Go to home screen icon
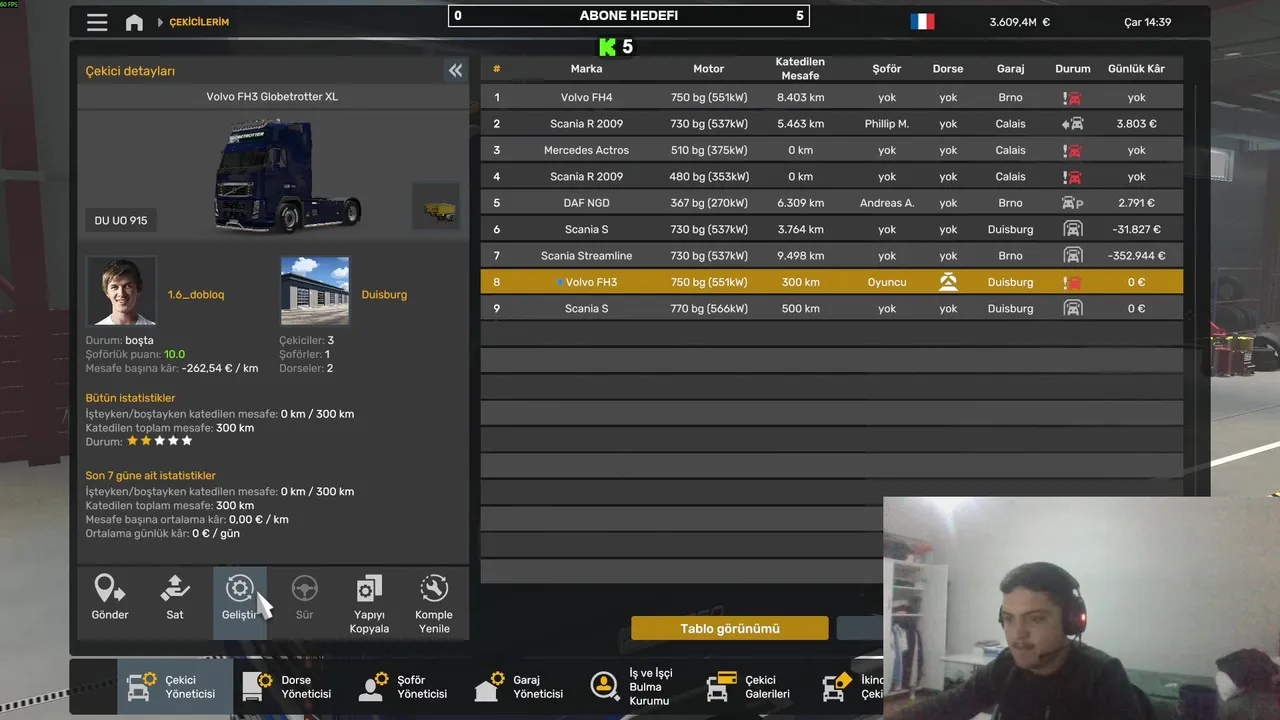The height and width of the screenshot is (720, 1280). pyautogui.click(x=134, y=22)
